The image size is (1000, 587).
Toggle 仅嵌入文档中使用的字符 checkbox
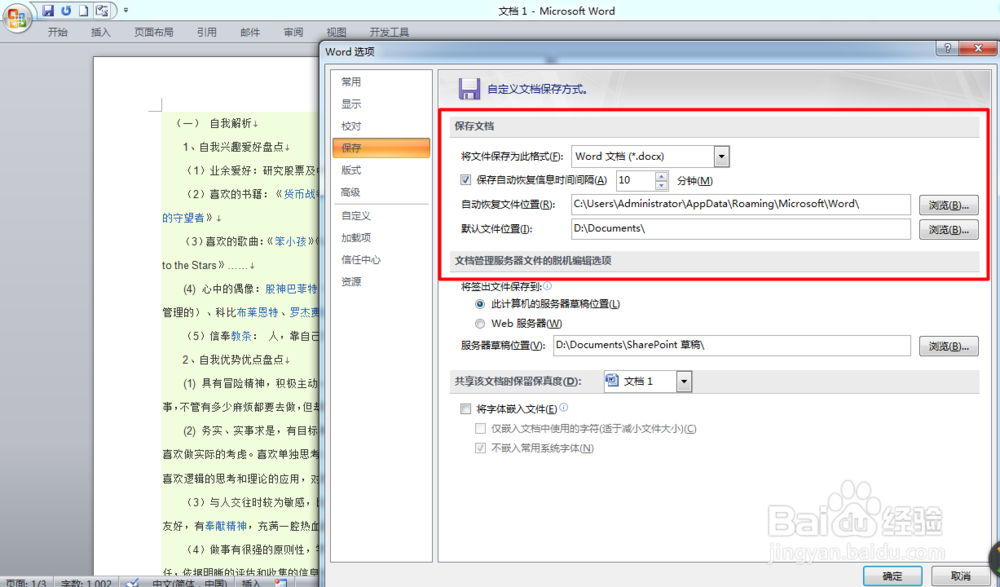[480, 429]
